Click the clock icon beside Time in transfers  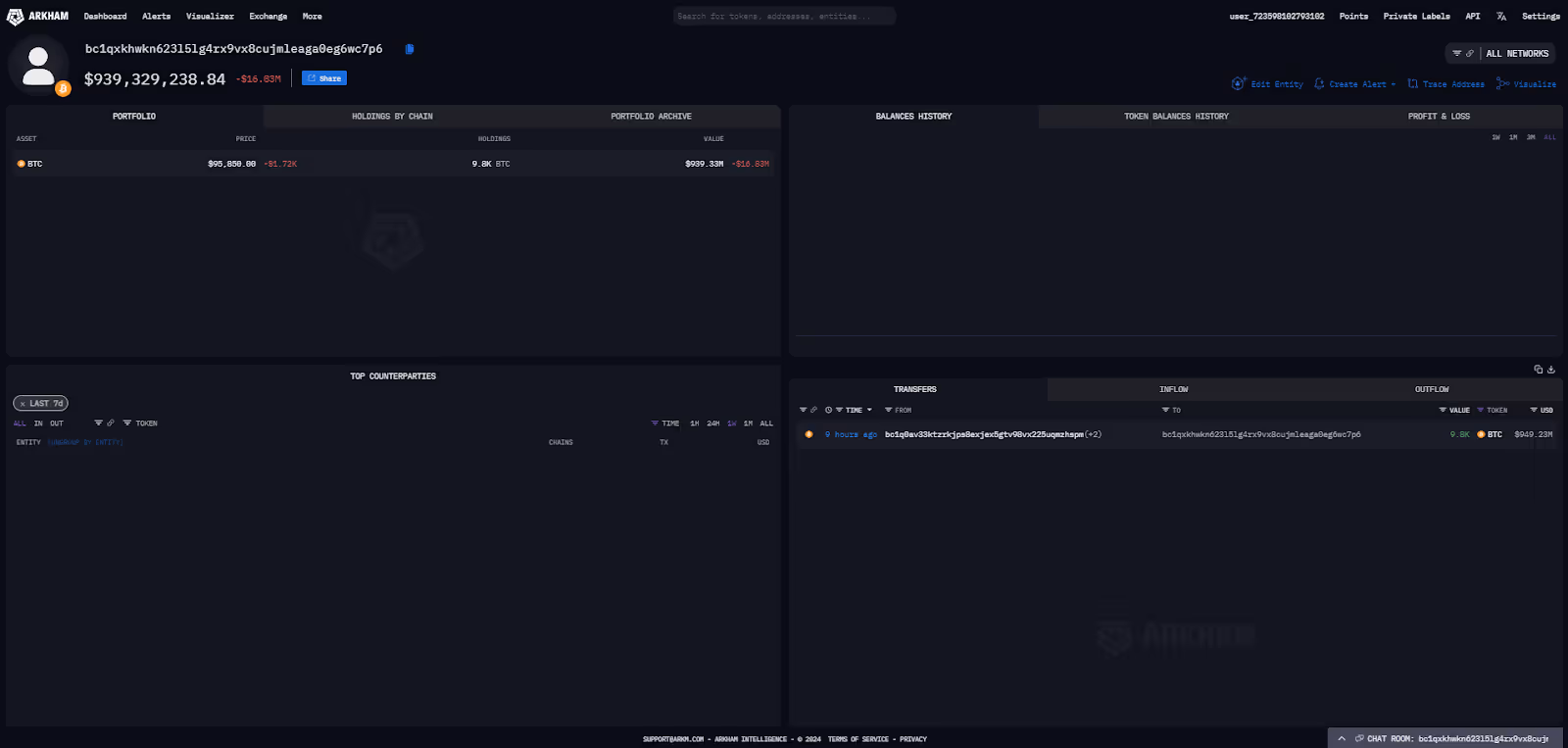point(828,410)
